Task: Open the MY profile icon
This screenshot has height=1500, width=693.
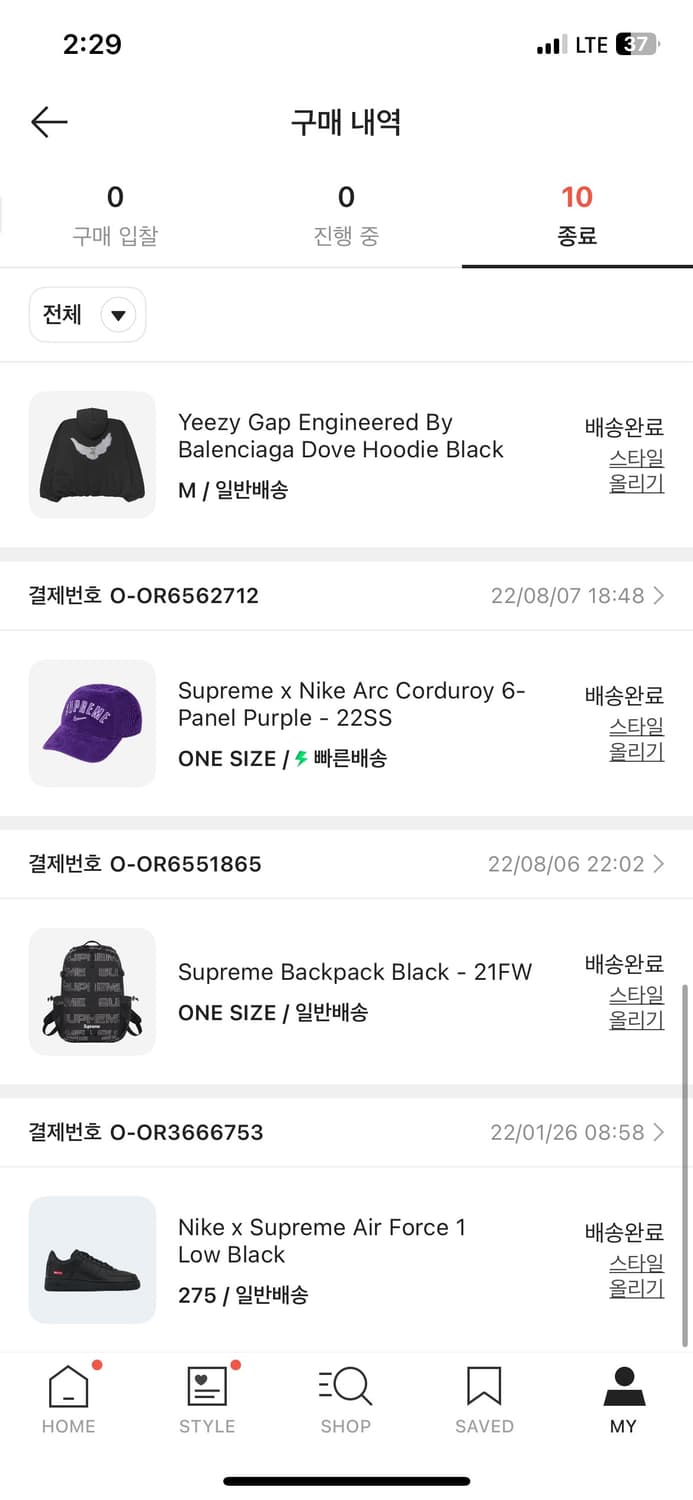Action: [x=623, y=1387]
